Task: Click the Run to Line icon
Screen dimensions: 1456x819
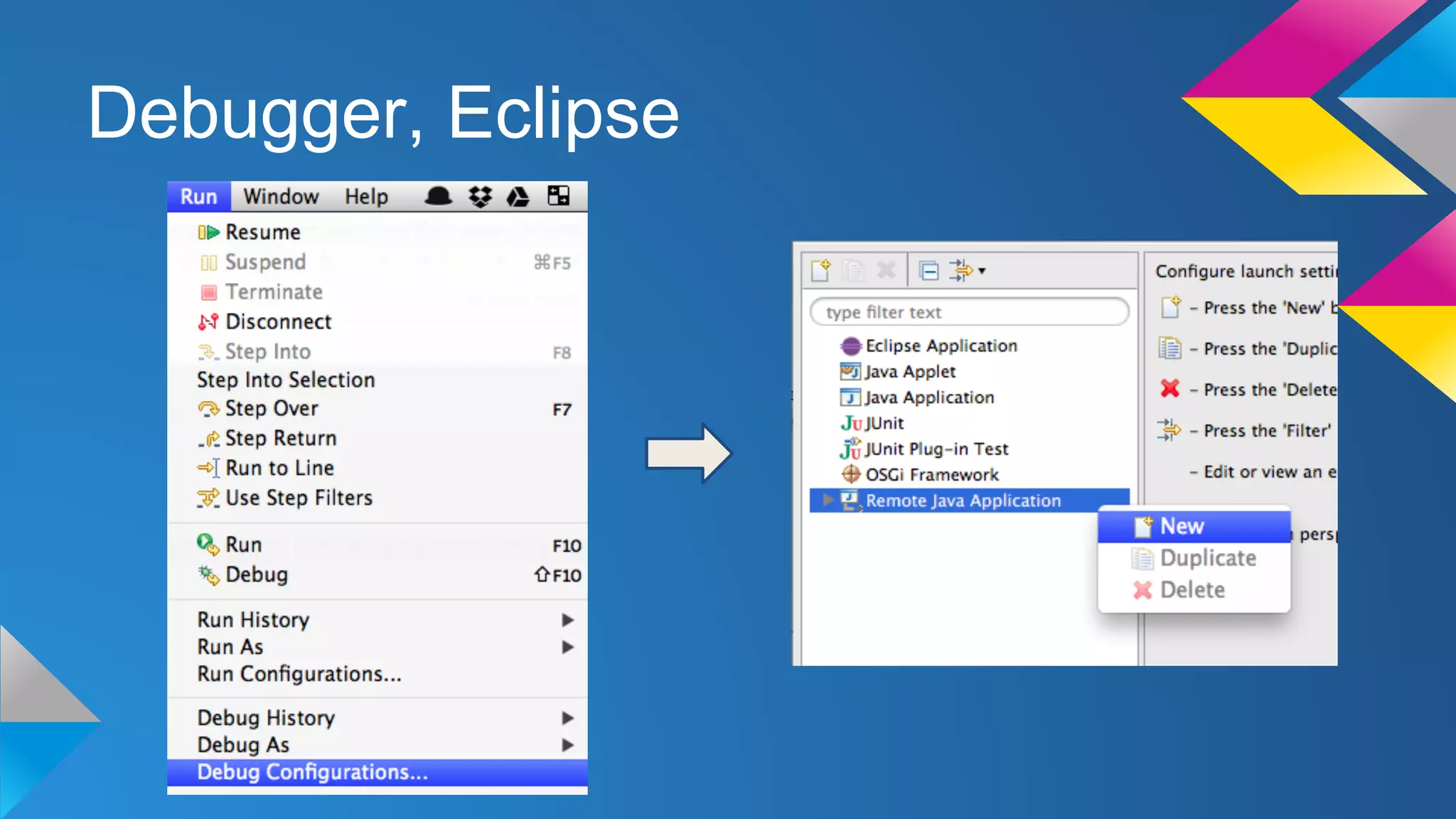Action: click(209, 469)
